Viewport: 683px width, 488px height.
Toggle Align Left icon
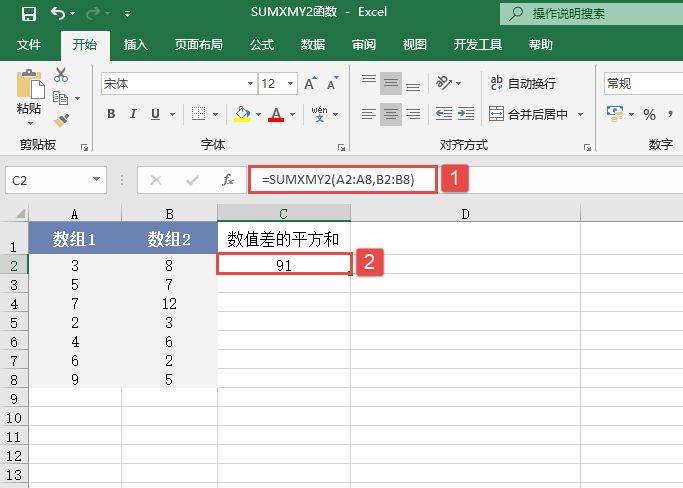[x=369, y=114]
